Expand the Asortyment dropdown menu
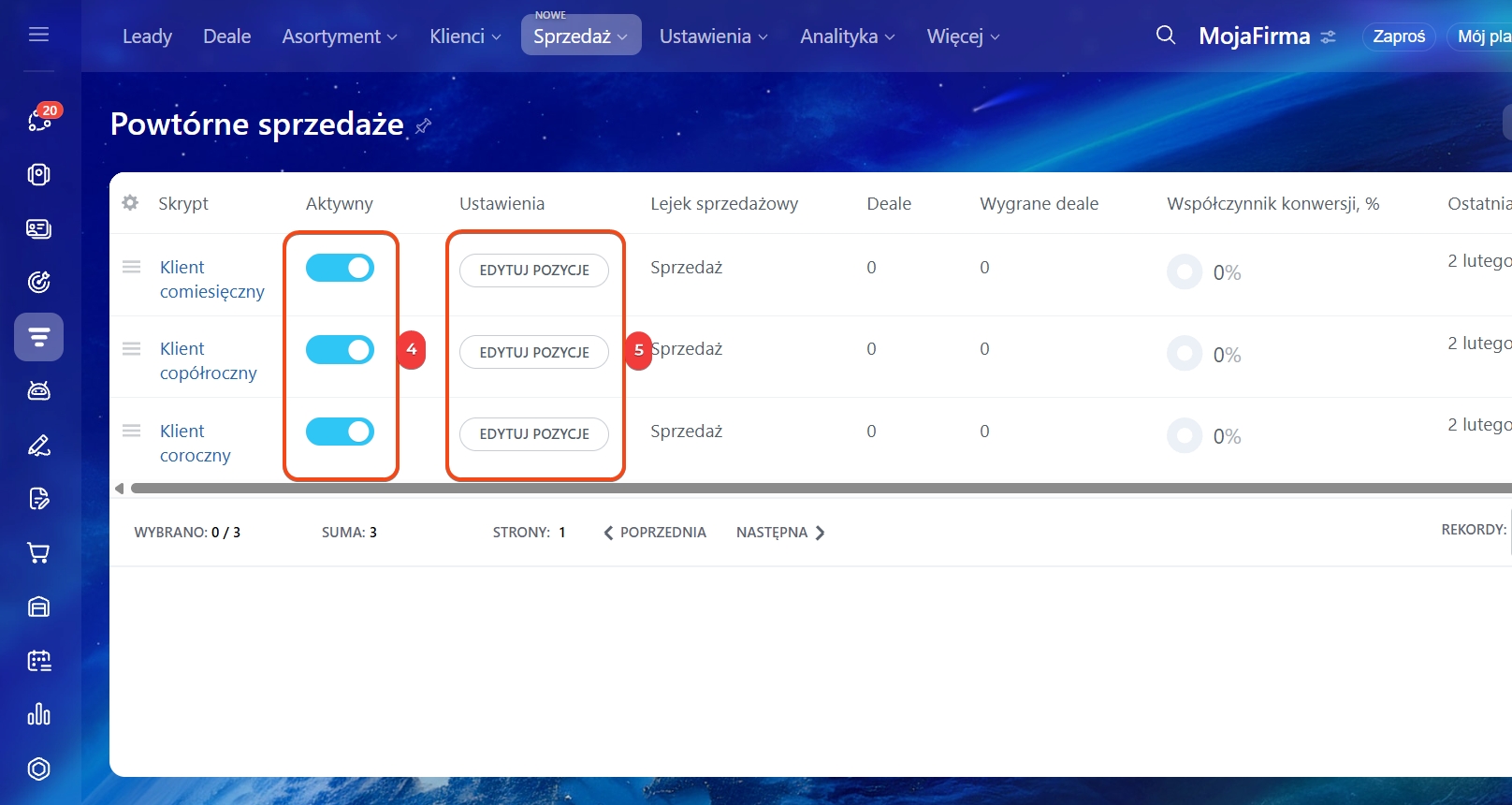1512x805 pixels. [340, 37]
